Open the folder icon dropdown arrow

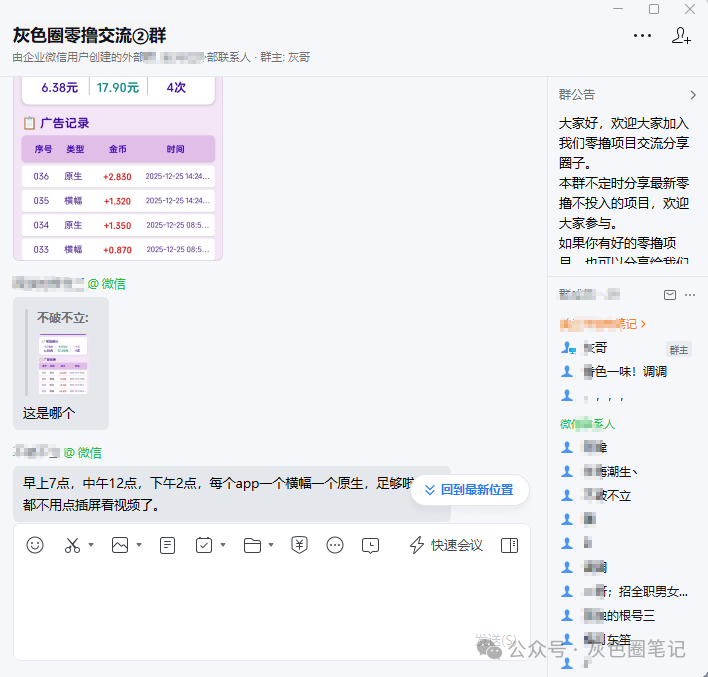[272, 546]
